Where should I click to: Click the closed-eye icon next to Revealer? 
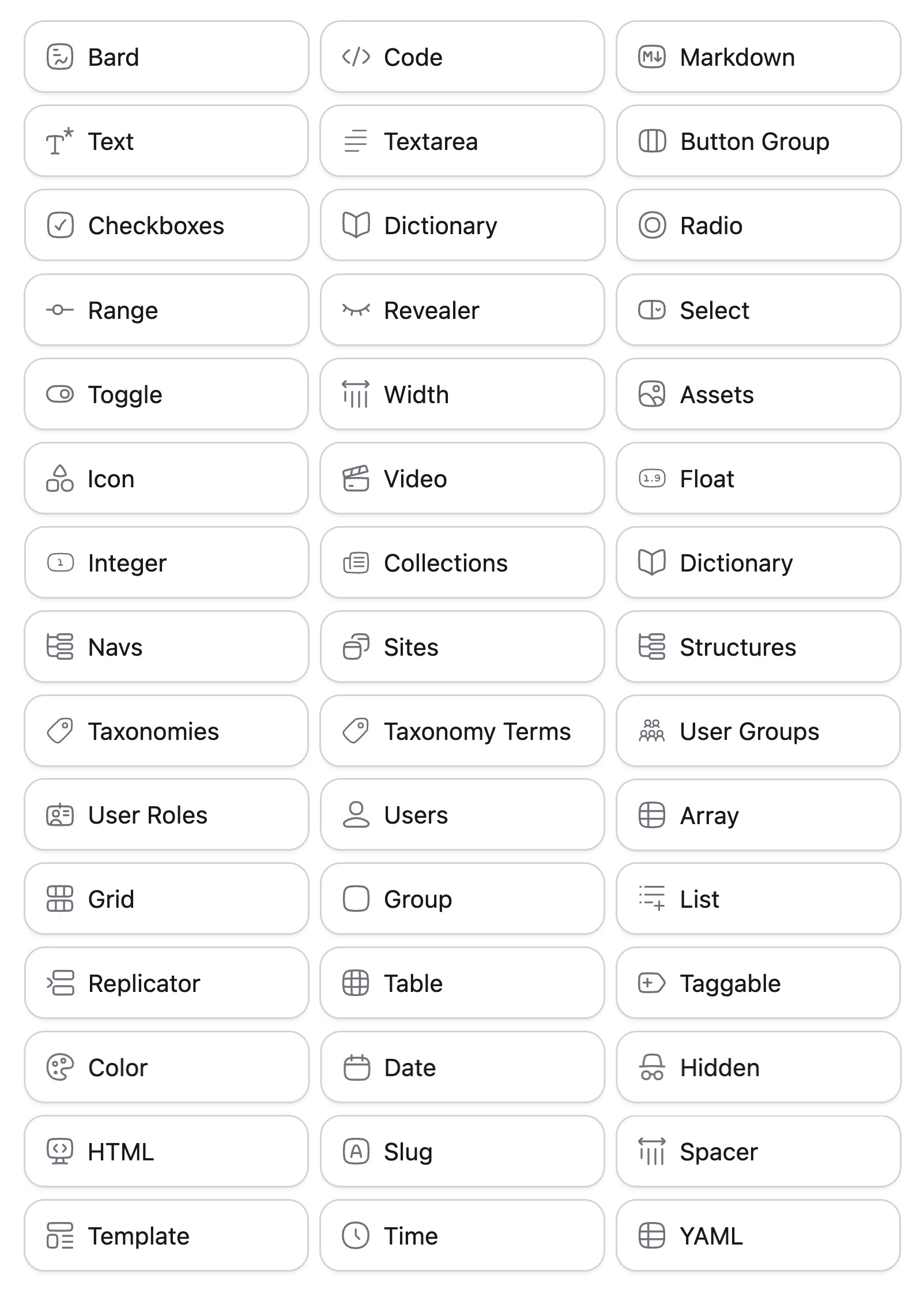[x=356, y=310]
